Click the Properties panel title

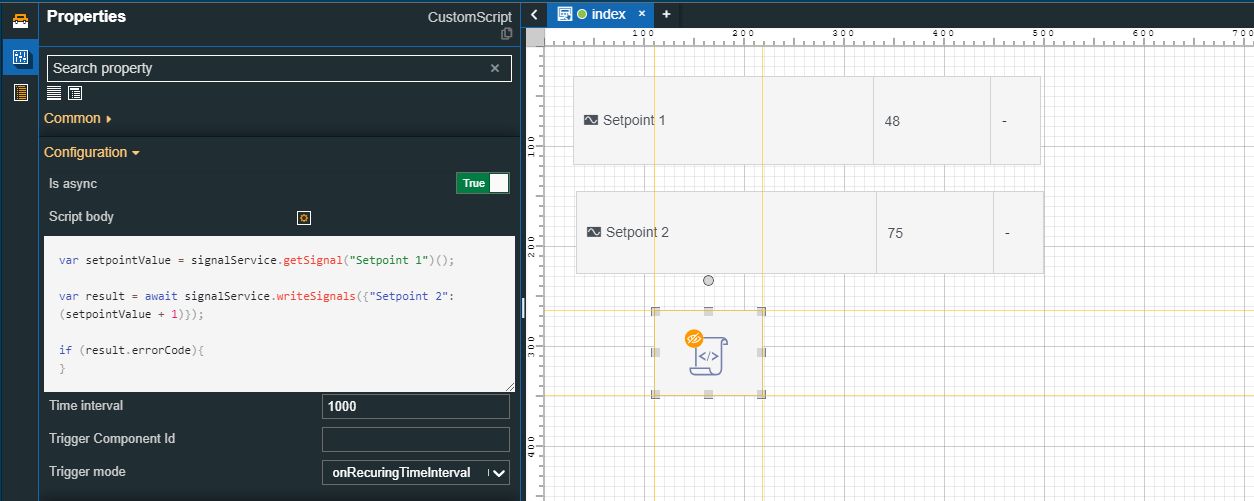tap(87, 16)
